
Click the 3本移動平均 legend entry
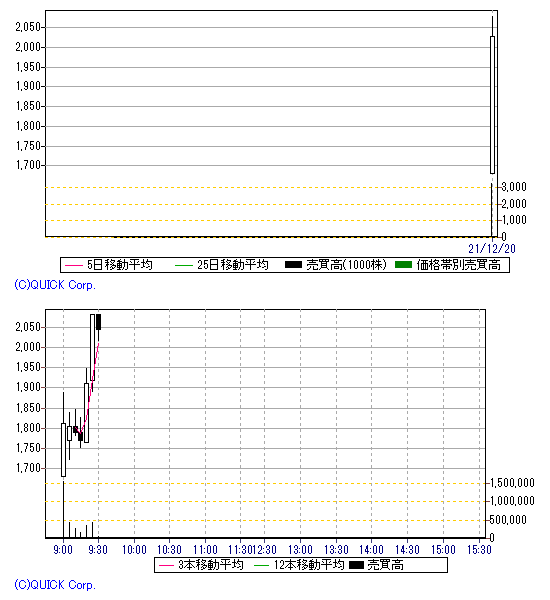pos(201,565)
